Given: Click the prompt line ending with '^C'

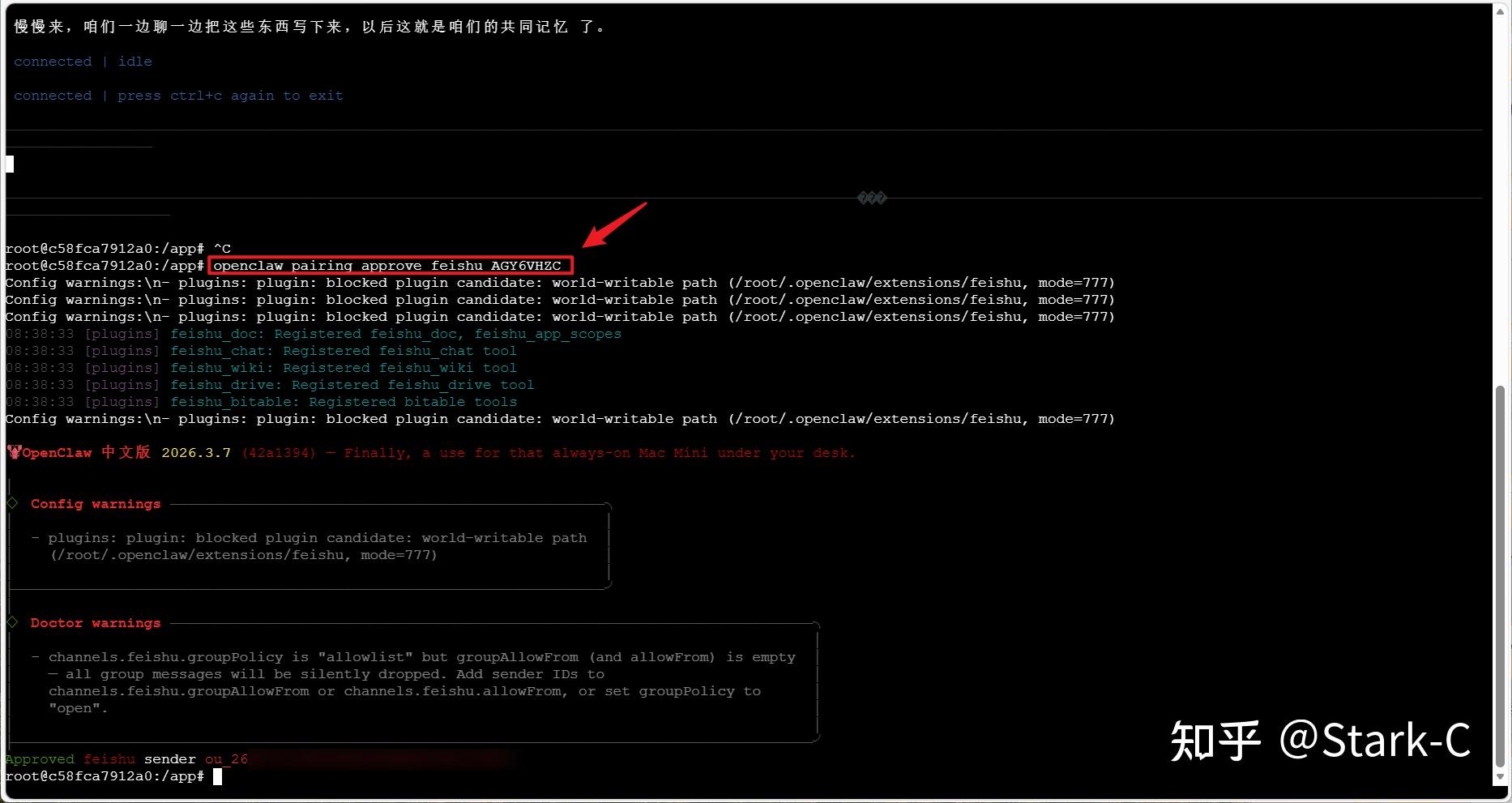Looking at the screenshot, I should [118, 249].
